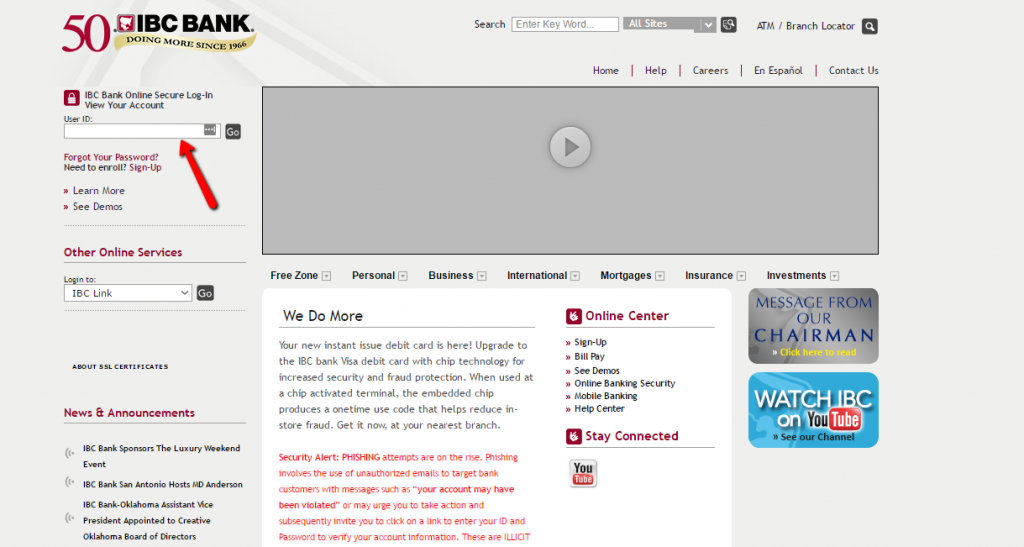Open Mobile Banking link

[x=605, y=396]
